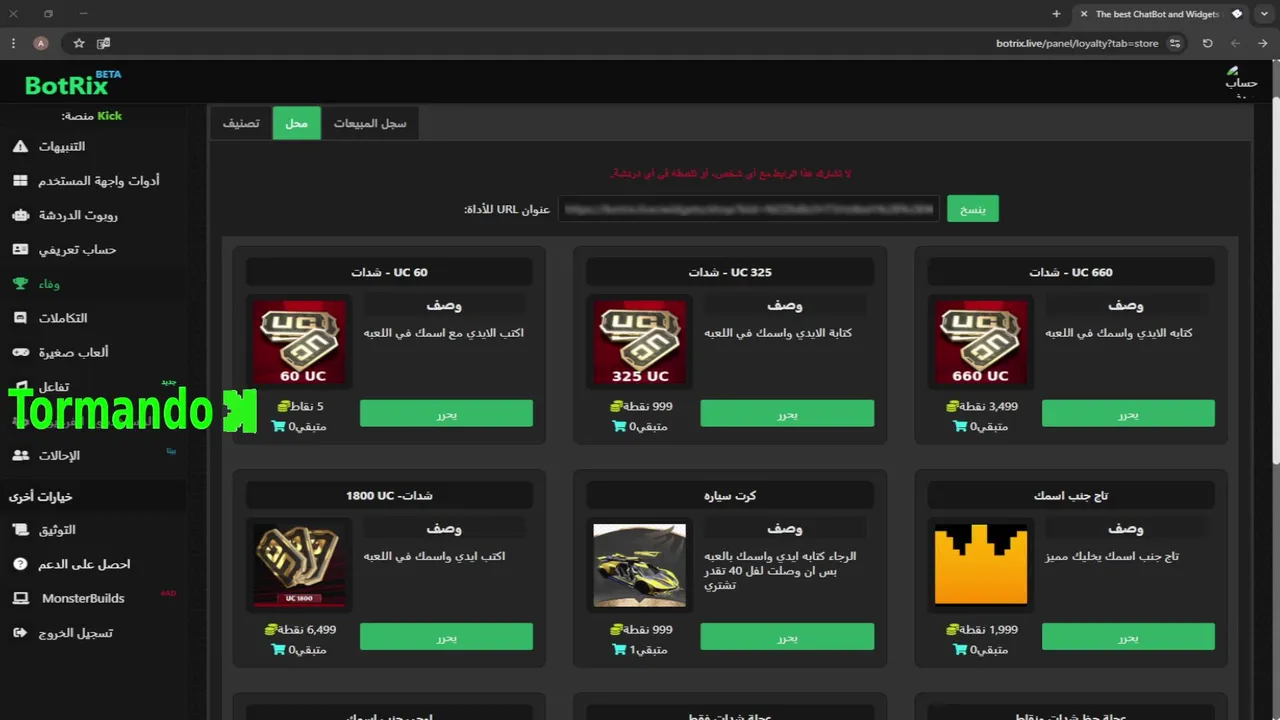Click the الإحالات referrals people icon
The height and width of the screenshot is (720, 1280).
coord(20,455)
